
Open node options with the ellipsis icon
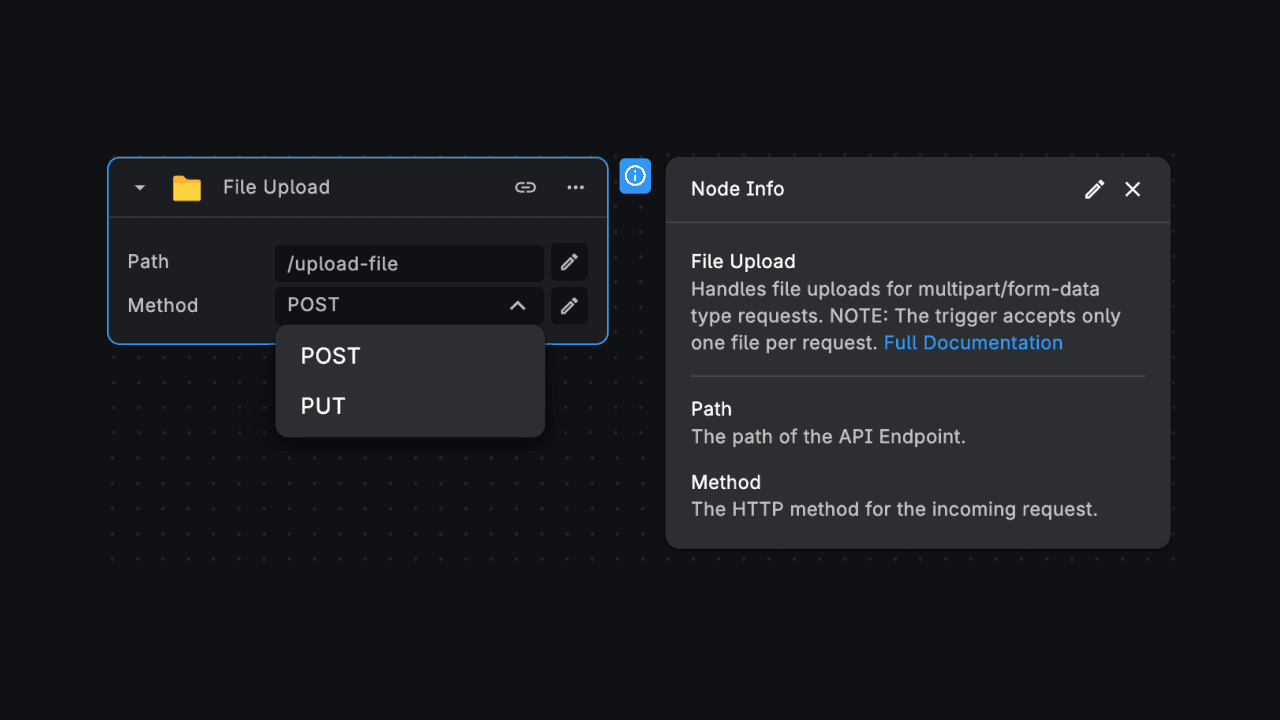point(575,187)
